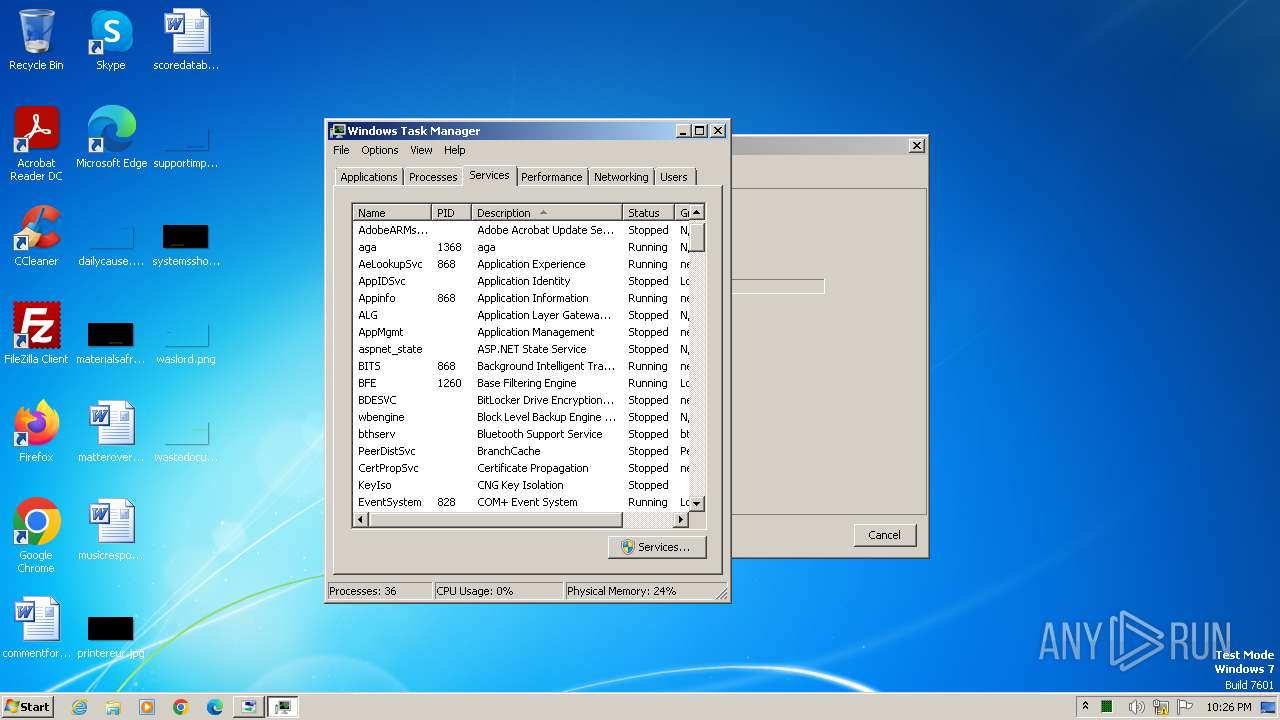The width and height of the screenshot is (1280, 720).
Task: Click the Services... button
Action: [656, 547]
